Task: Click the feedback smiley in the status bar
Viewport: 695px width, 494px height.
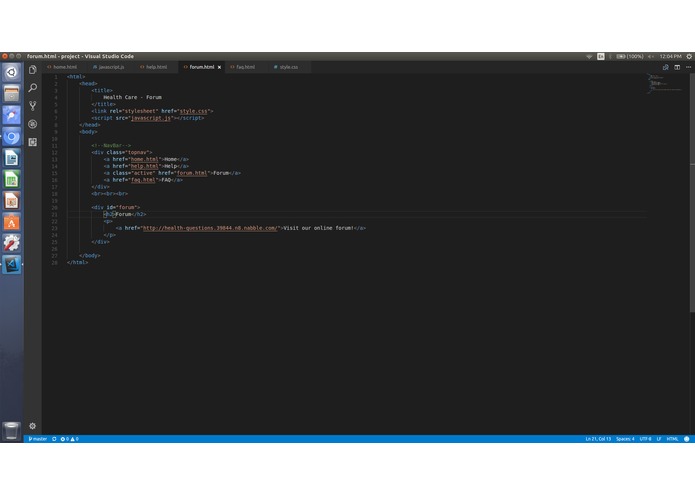Action: [687, 439]
